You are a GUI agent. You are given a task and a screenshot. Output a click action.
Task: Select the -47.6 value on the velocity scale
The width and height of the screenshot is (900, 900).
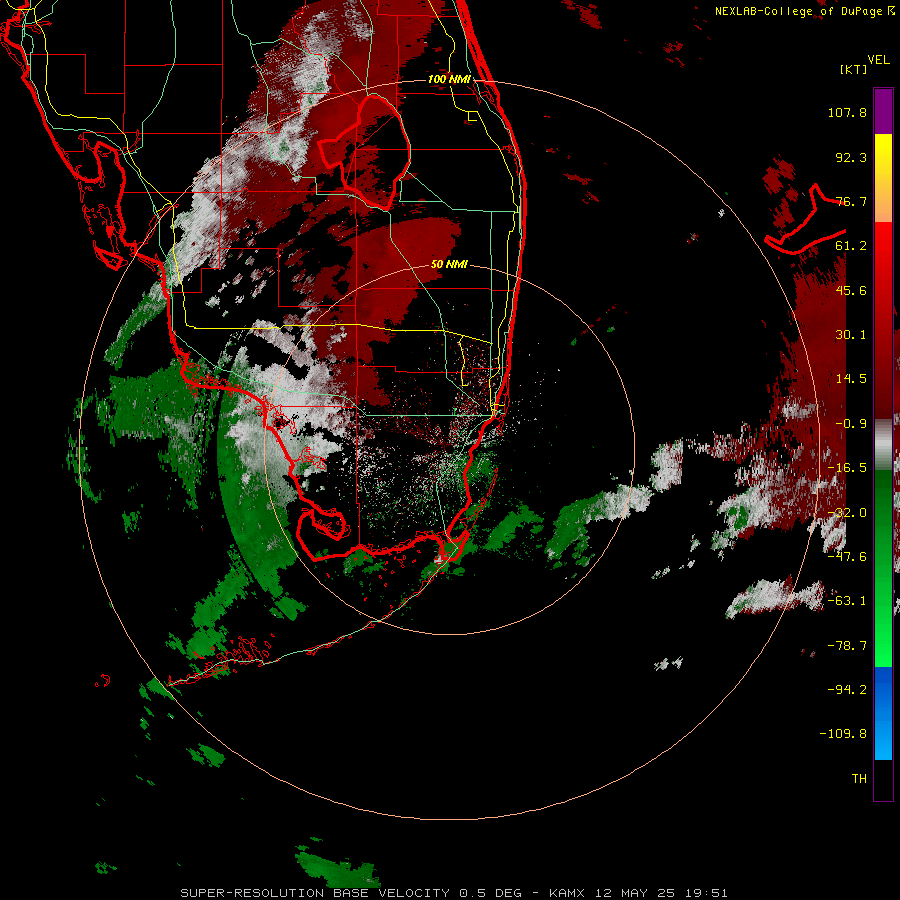(x=847, y=557)
